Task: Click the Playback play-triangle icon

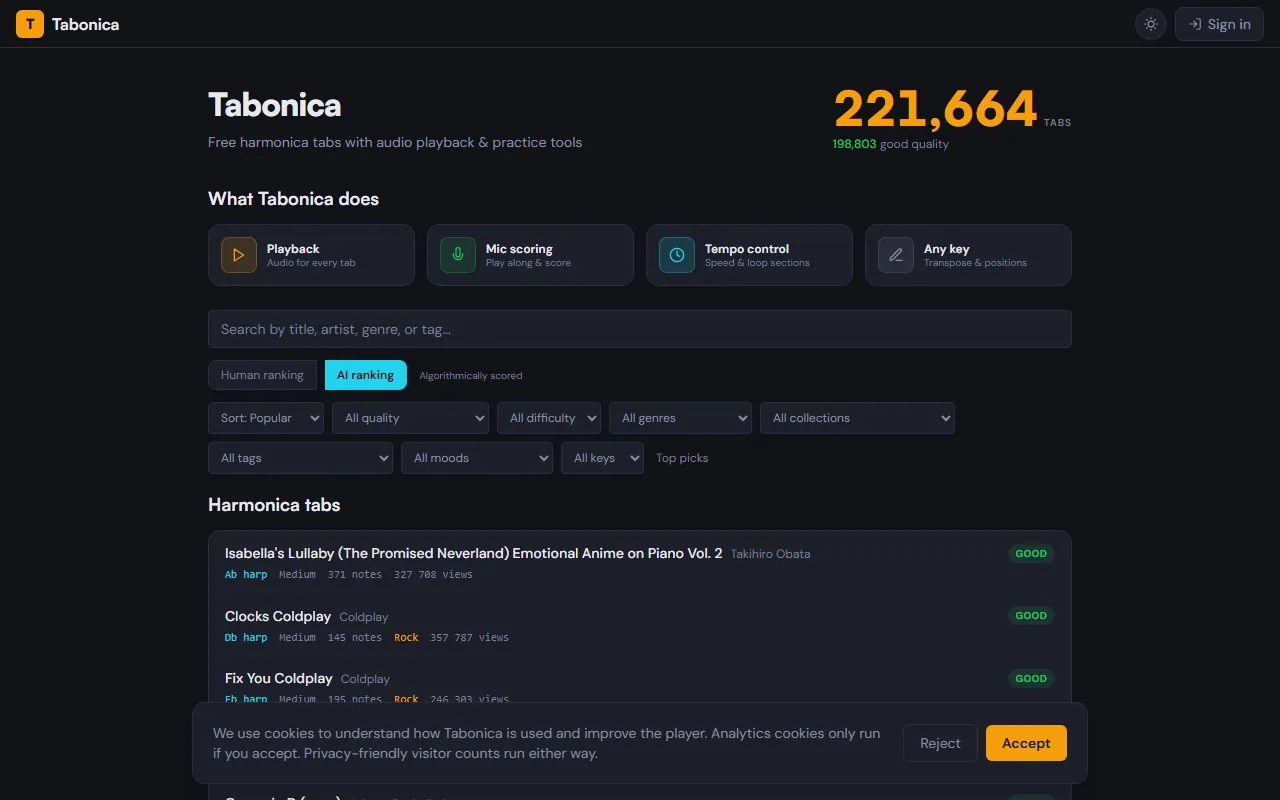Action: 239,255
